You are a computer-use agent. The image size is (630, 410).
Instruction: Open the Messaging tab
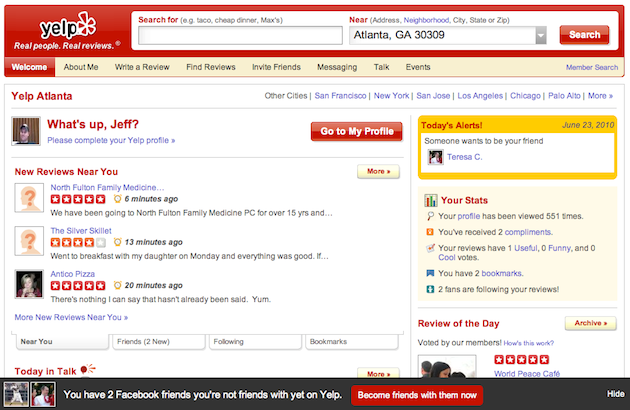[337, 67]
